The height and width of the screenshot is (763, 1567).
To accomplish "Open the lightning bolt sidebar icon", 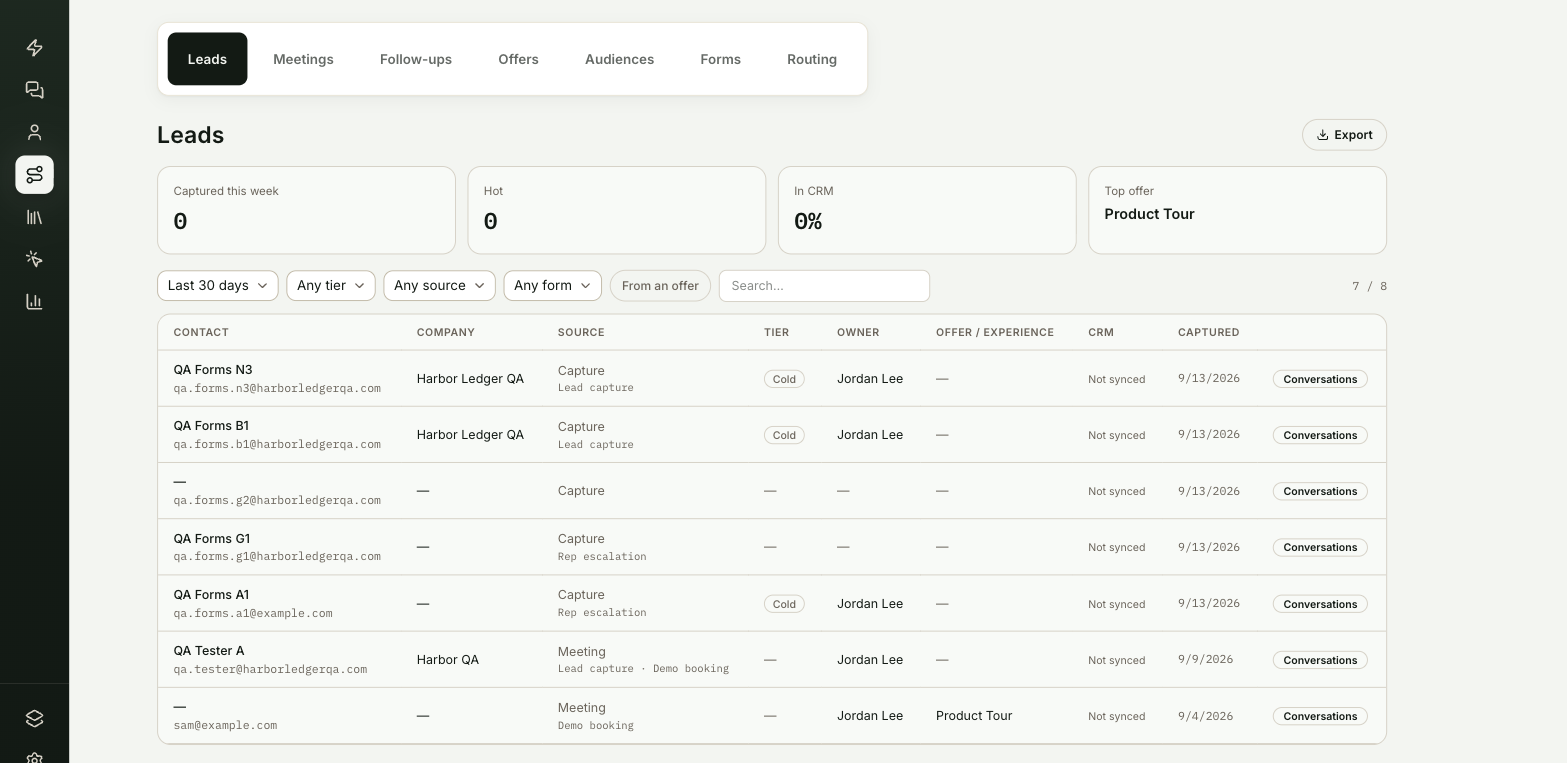I will [34, 48].
